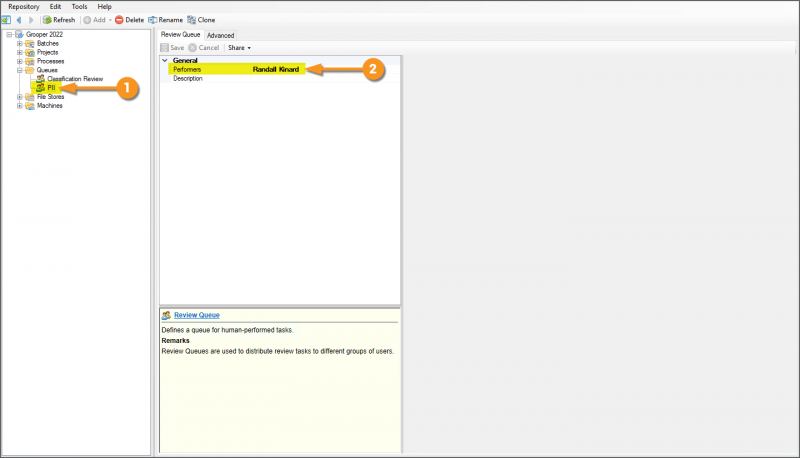Switch to the Review Queue tab

pos(181,35)
